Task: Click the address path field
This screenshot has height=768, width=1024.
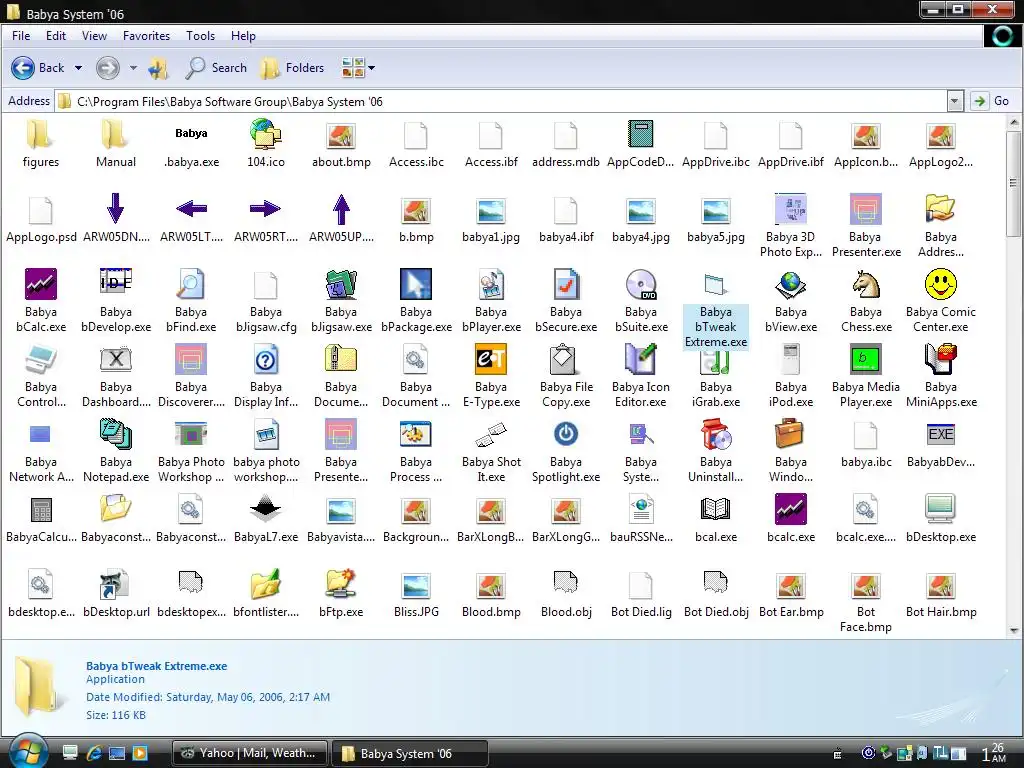Action: click(501, 101)
